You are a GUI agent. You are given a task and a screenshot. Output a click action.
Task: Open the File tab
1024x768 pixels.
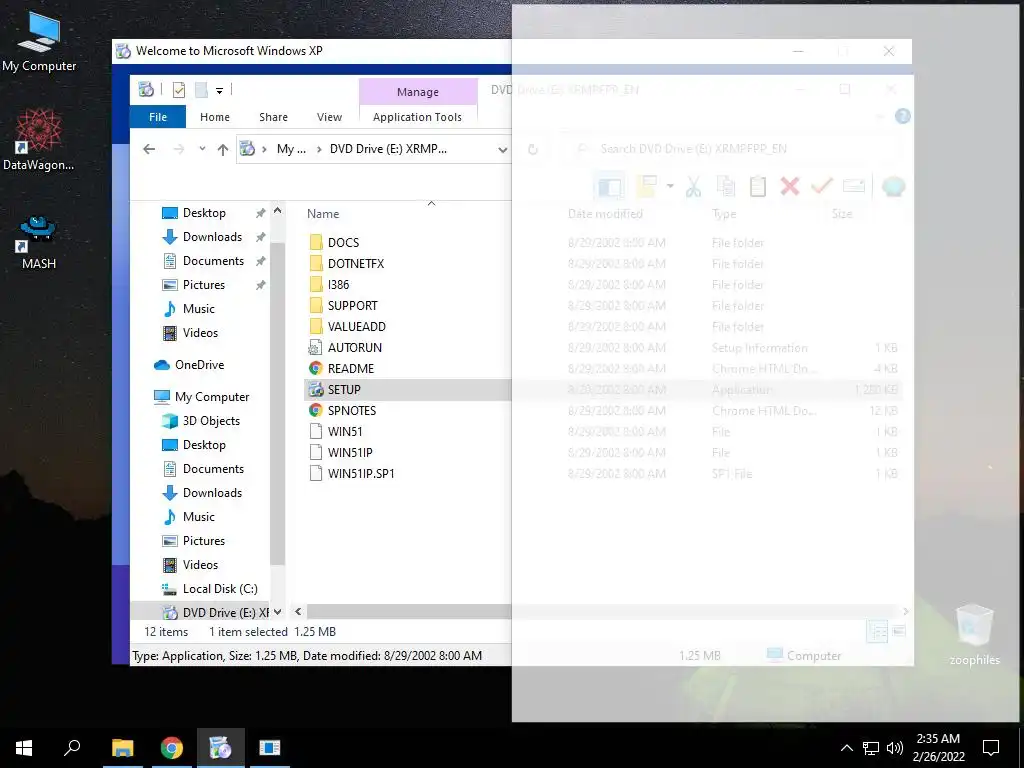pos(158,117)
